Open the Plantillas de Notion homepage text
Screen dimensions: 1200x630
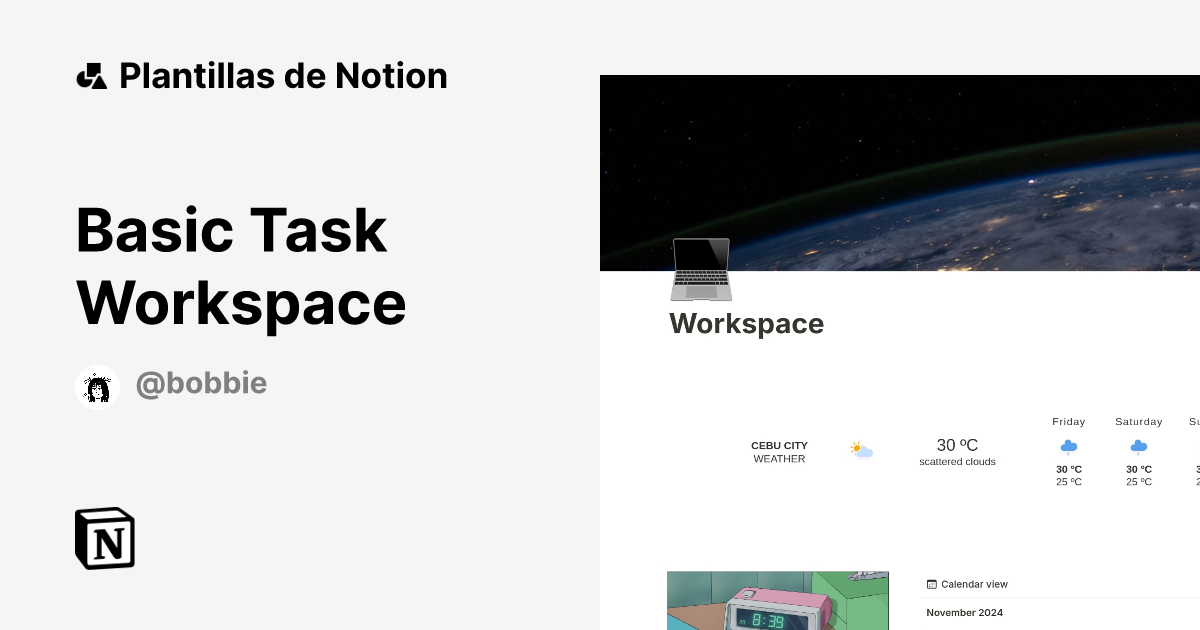point(283,75)
